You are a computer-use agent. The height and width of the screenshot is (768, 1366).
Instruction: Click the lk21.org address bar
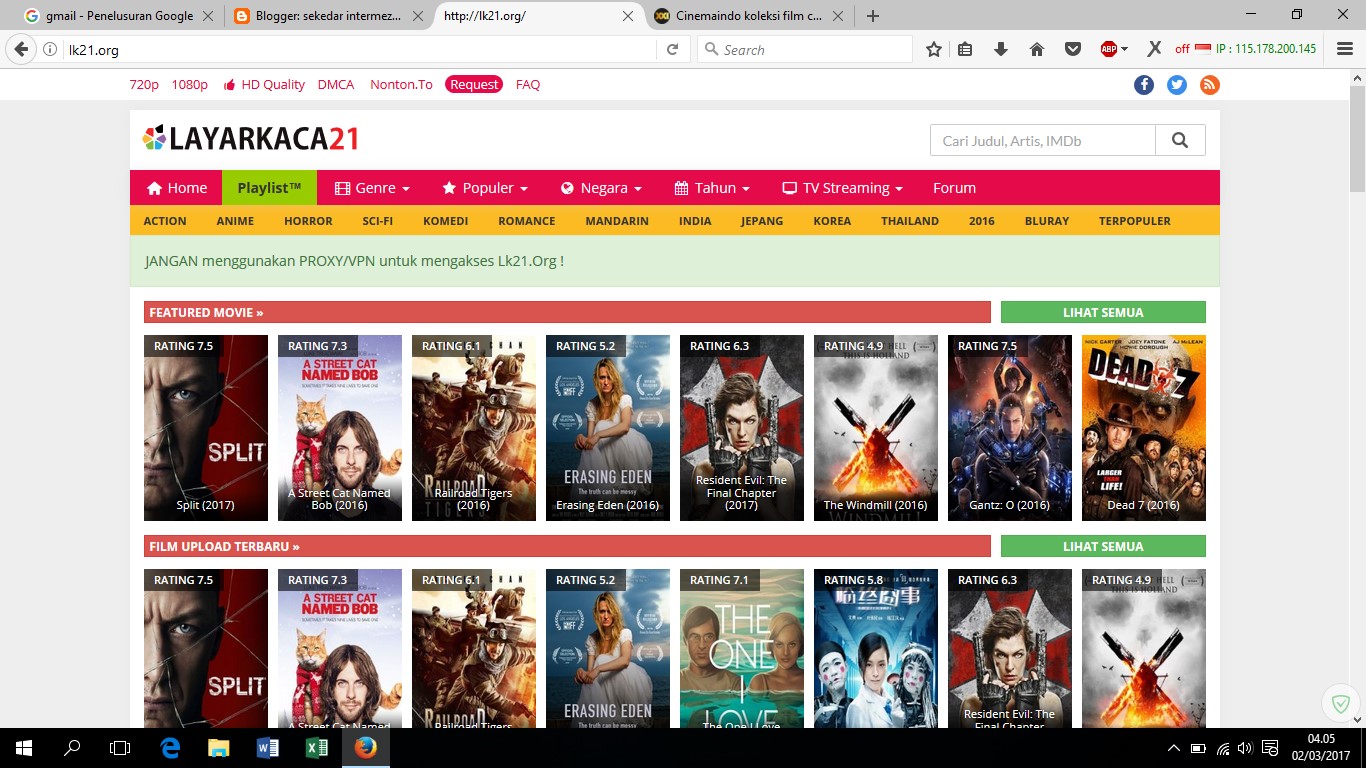(x=360, y=49)
